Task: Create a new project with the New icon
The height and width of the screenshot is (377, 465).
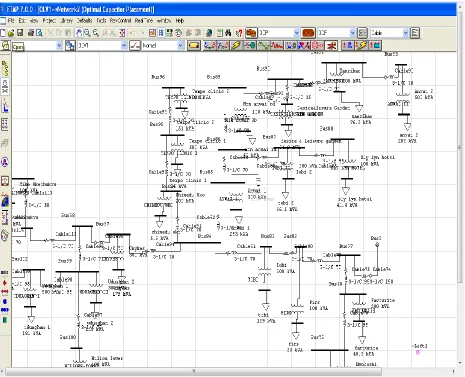Action: pyautogui.click(x=3, y=33)
